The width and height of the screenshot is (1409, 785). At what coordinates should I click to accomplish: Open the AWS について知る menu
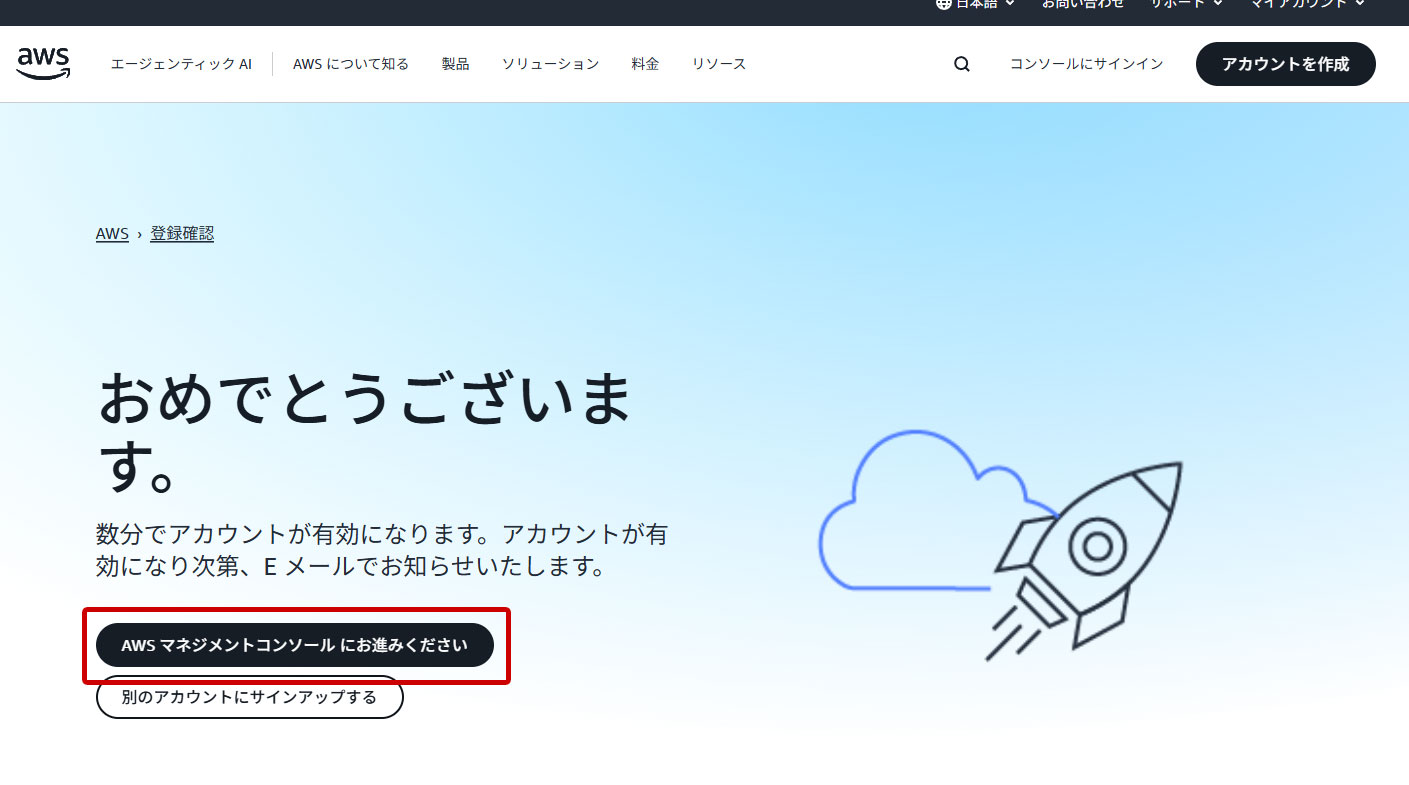tap(351, 64)
